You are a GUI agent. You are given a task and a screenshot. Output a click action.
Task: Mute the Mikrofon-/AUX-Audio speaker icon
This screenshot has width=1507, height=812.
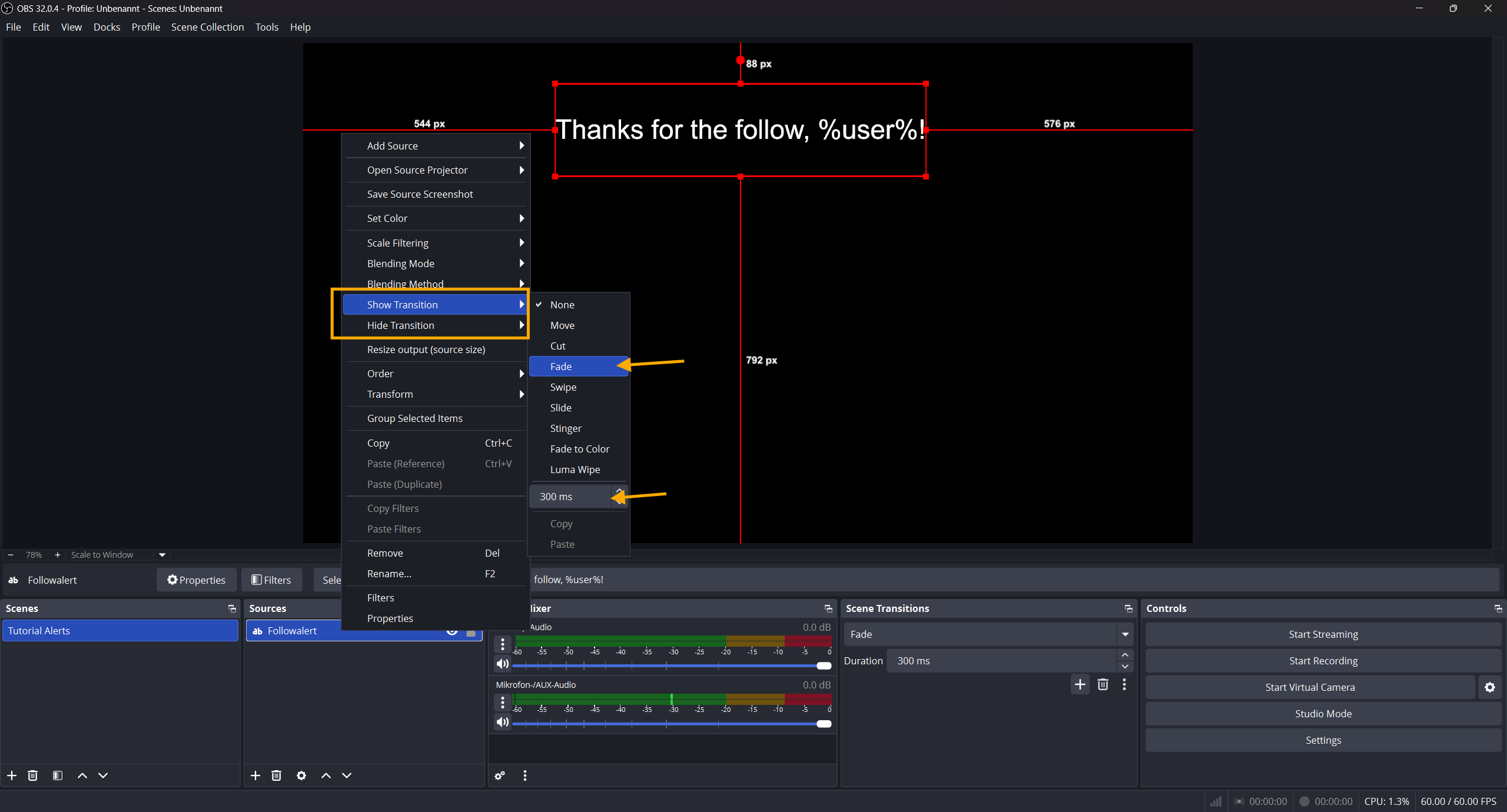tap(502, 722)
